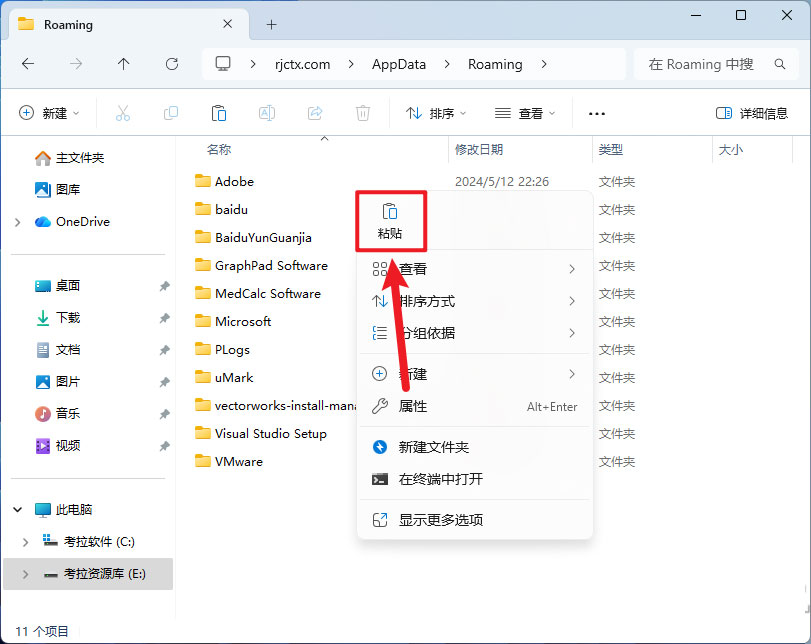Open the three-dot more options menu
The width and height of the screenshot is (811, 644).
[x=597, y=114]
